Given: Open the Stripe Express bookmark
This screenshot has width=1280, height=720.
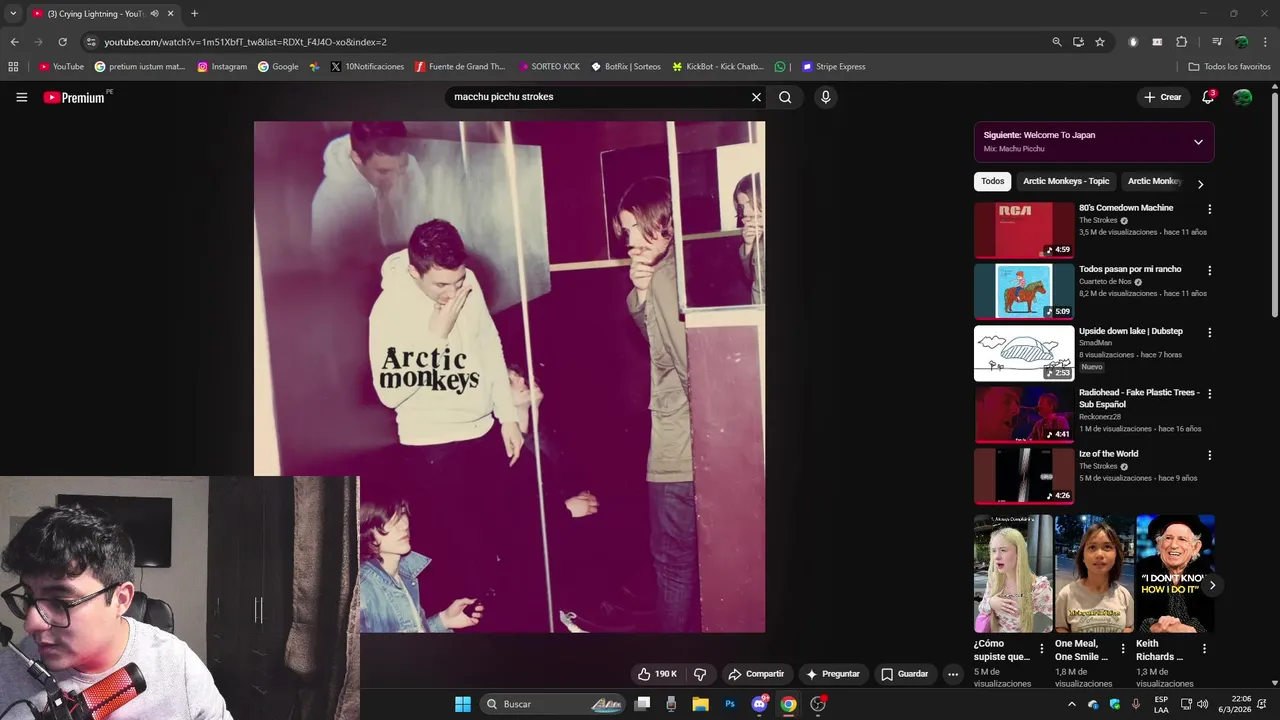Looking at the screenshot, I should [833, 67].
